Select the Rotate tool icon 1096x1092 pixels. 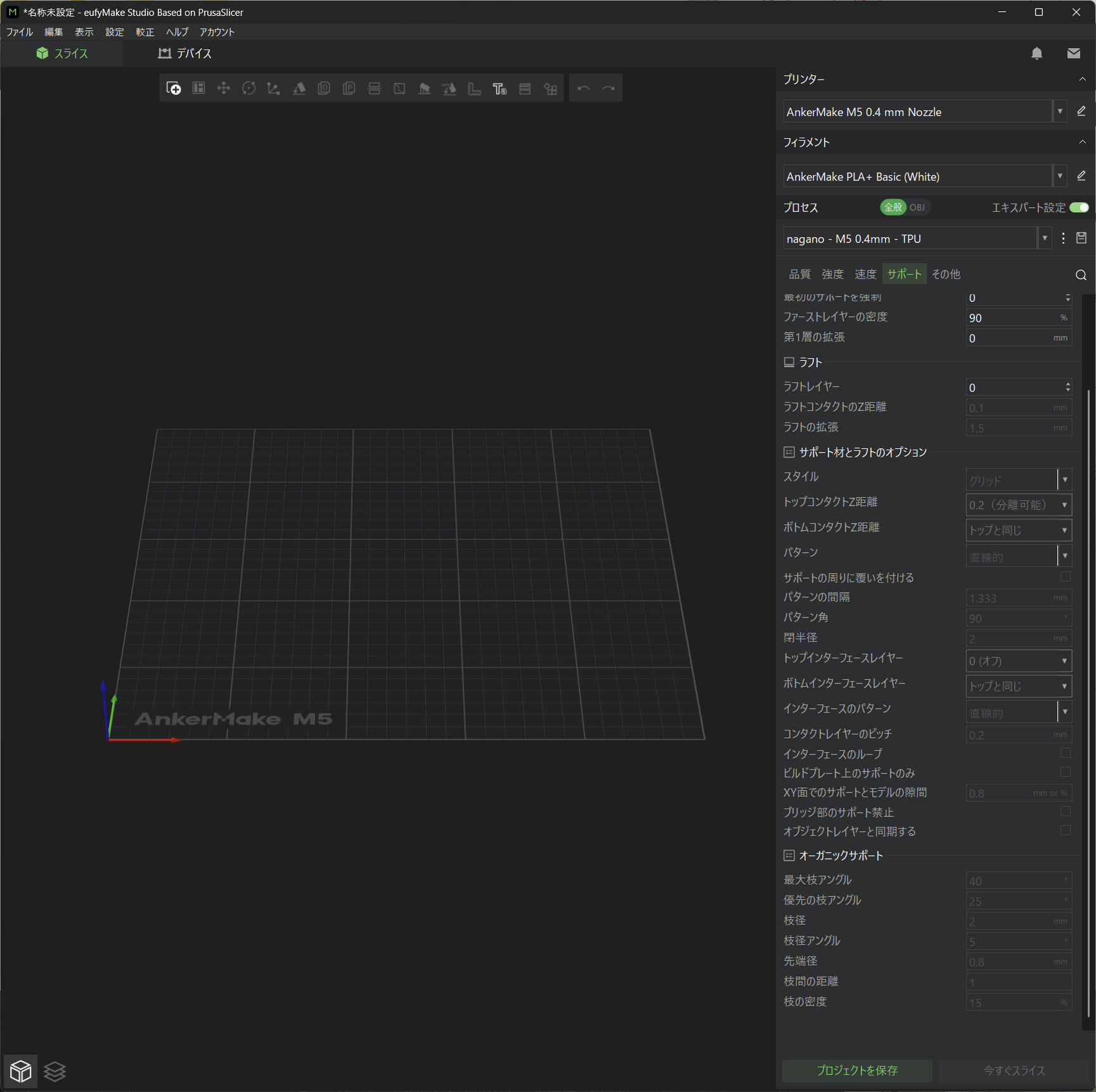[248, 89]
